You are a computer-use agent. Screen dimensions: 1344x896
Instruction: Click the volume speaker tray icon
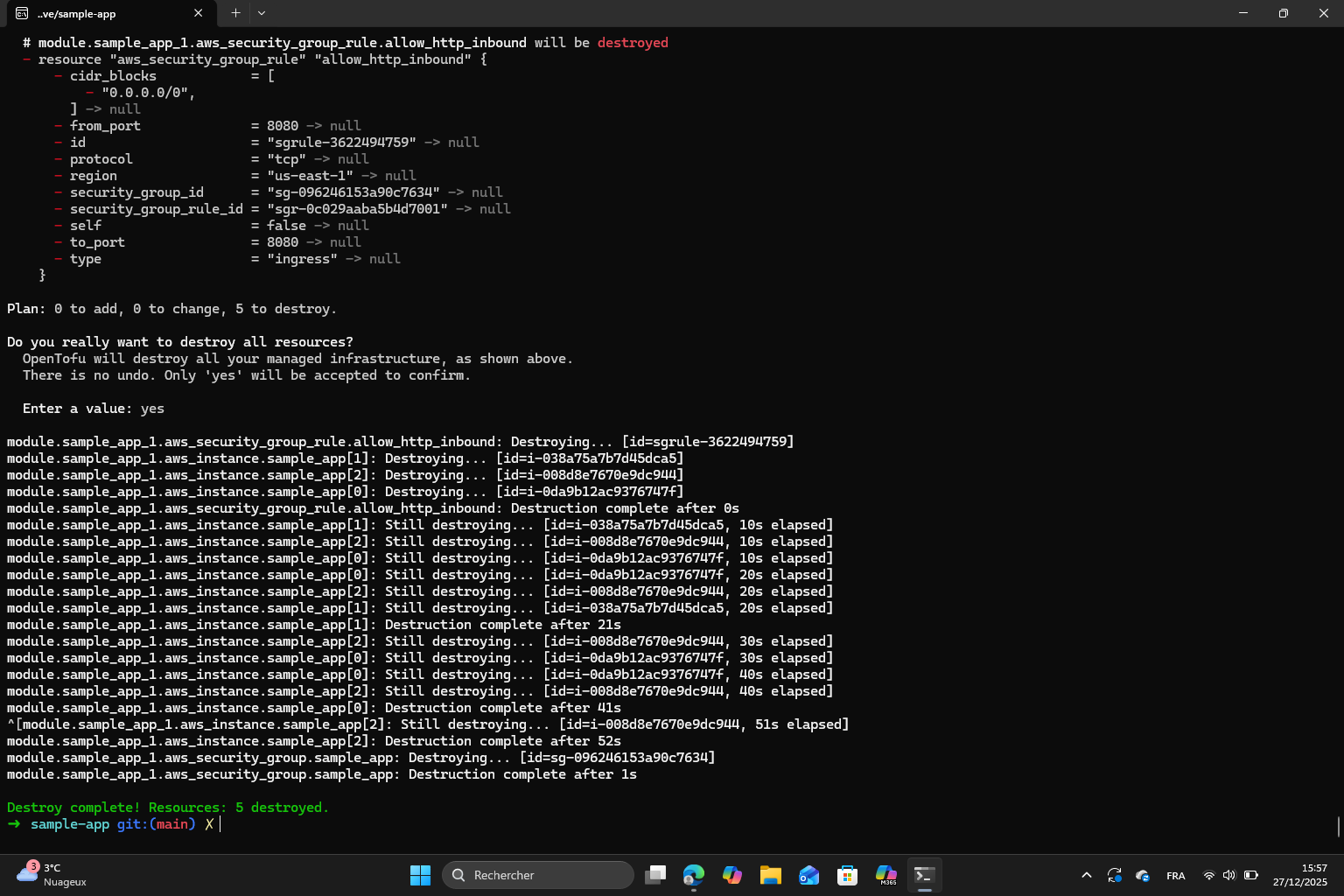pyautogui.click(x=1229, y=875)
